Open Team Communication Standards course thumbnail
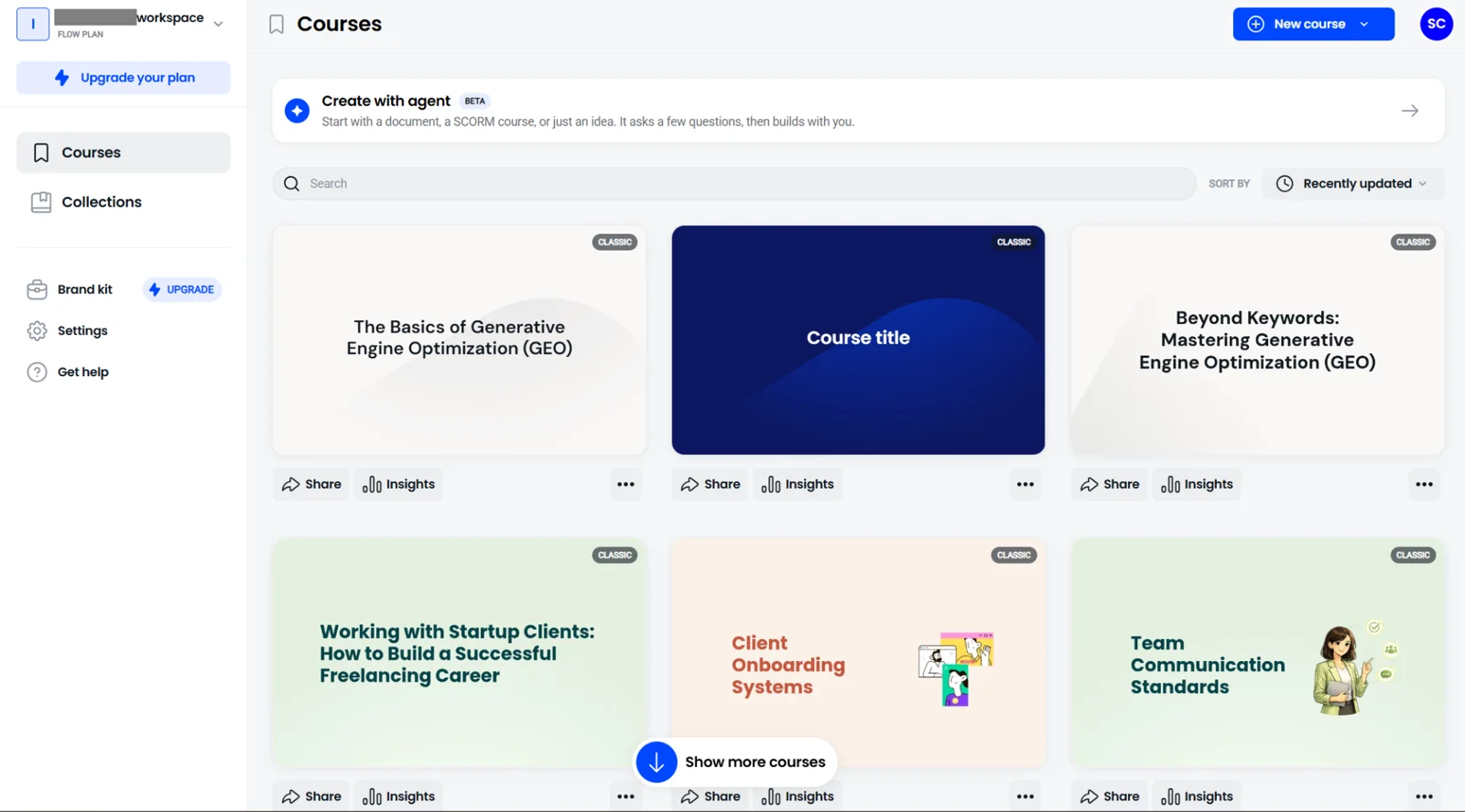This screenshot has height=812, width=1465. (1257, 653)
